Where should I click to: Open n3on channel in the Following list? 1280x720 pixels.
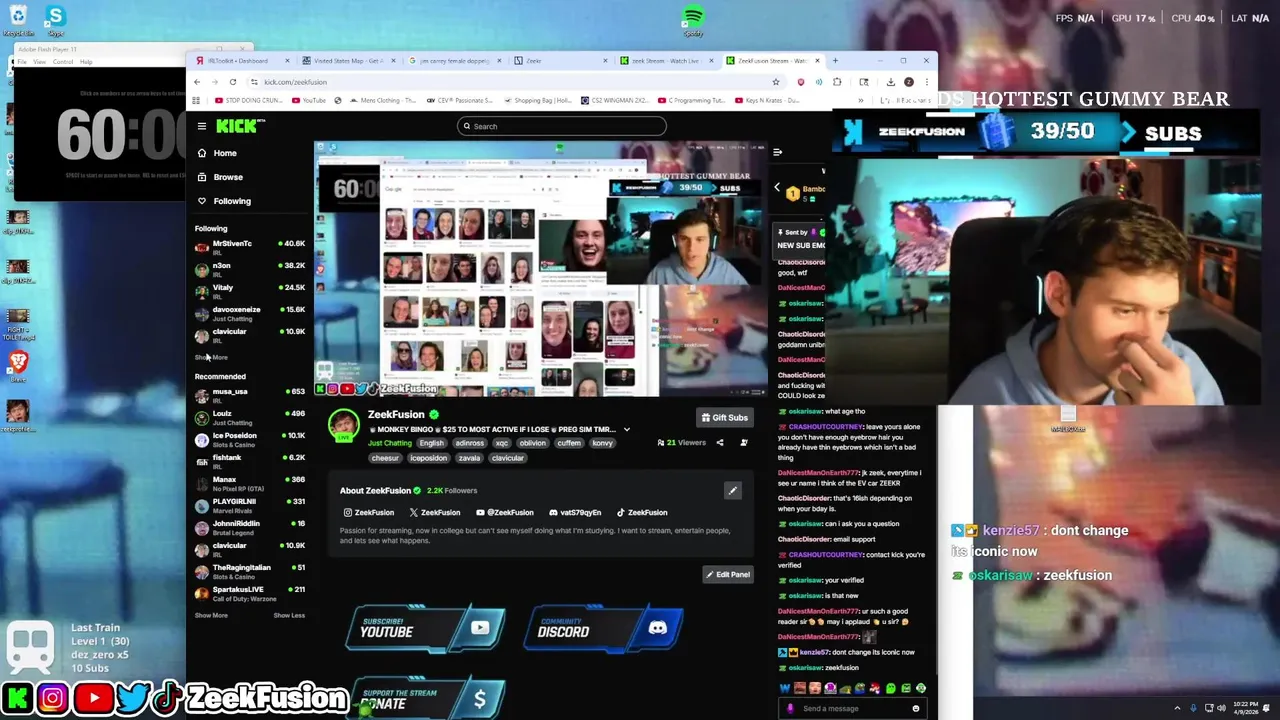pos(250,269)
